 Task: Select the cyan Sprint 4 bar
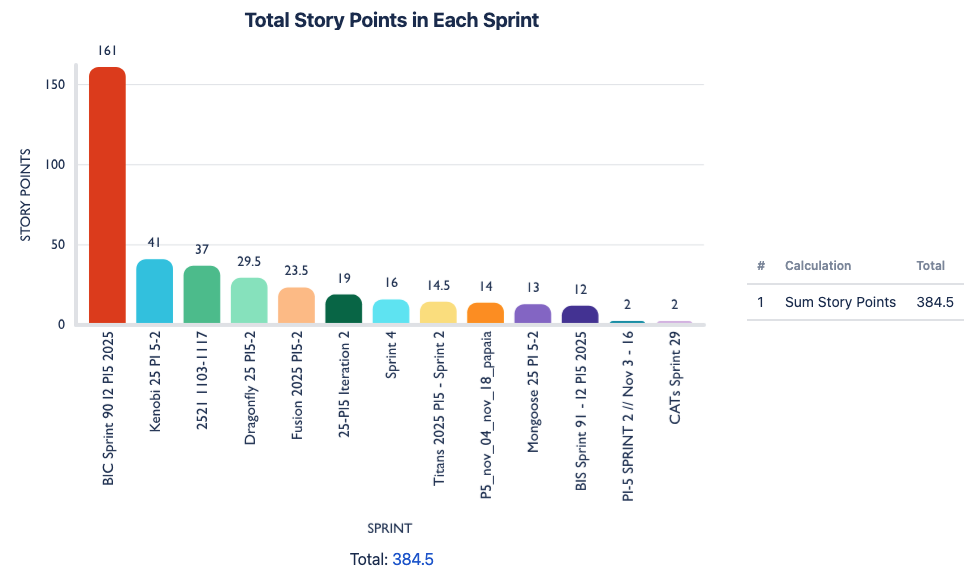pyautogui.click(x=391, y=312)
